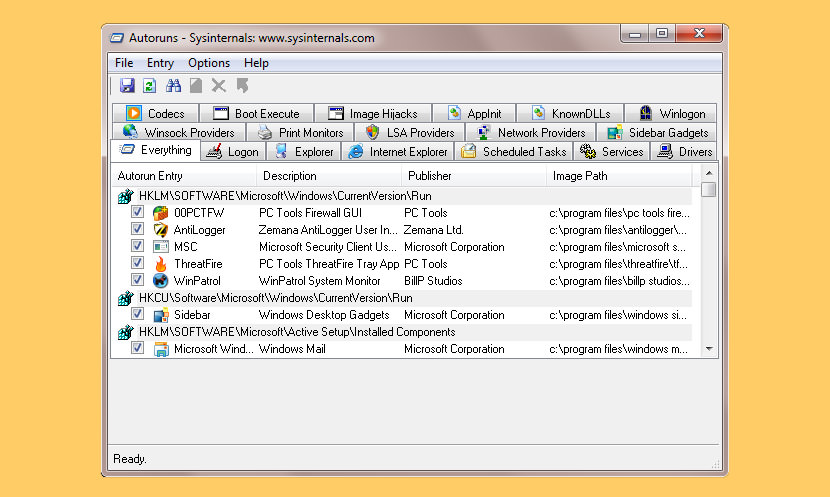Viewport: 830px width, 497px height.
Task: Click the AntiLogger shield icon
Action: tap(160, 230)
